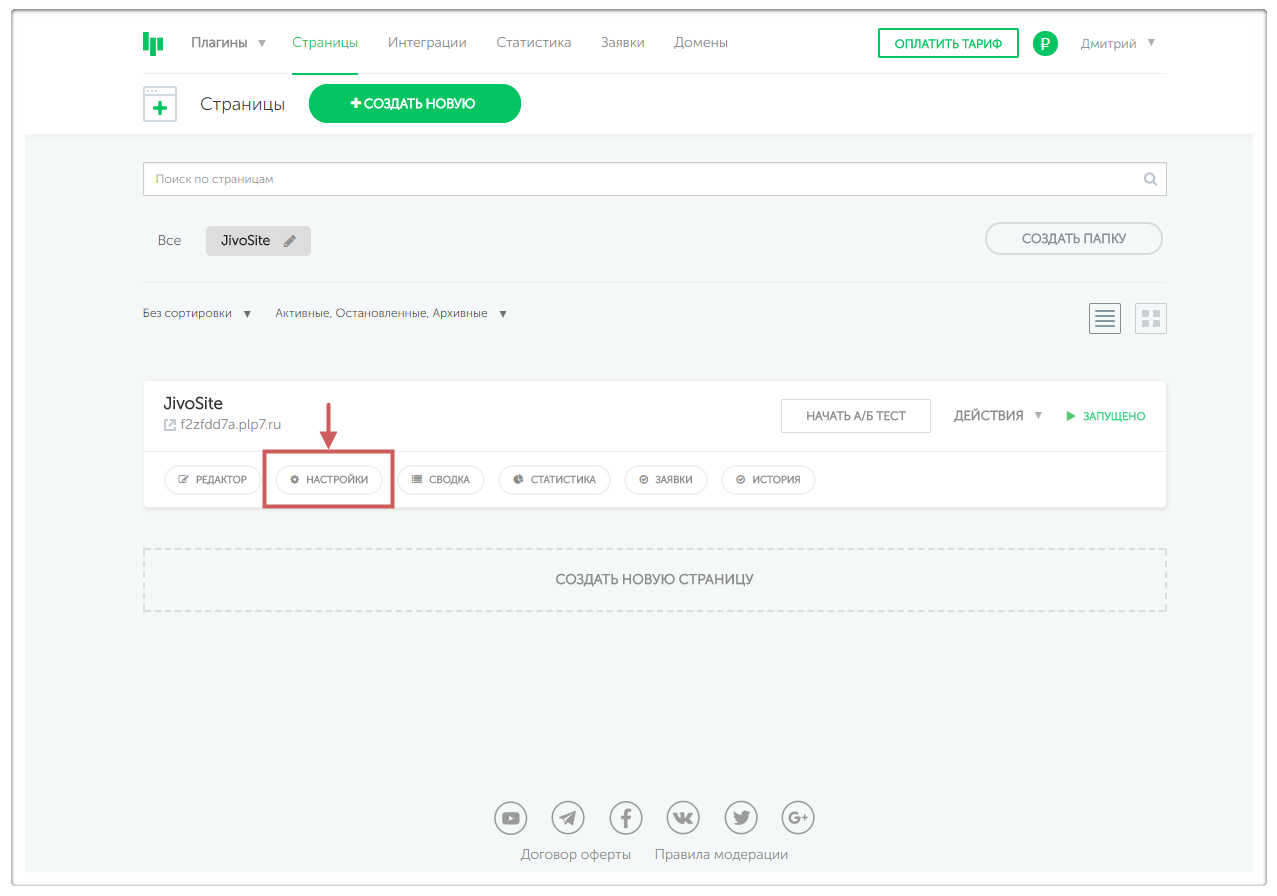Image resolution: width=1277 pixels, height=896 pixels.
Task: Toggle the Запущено page status
Action: [x=1106, y=416]
